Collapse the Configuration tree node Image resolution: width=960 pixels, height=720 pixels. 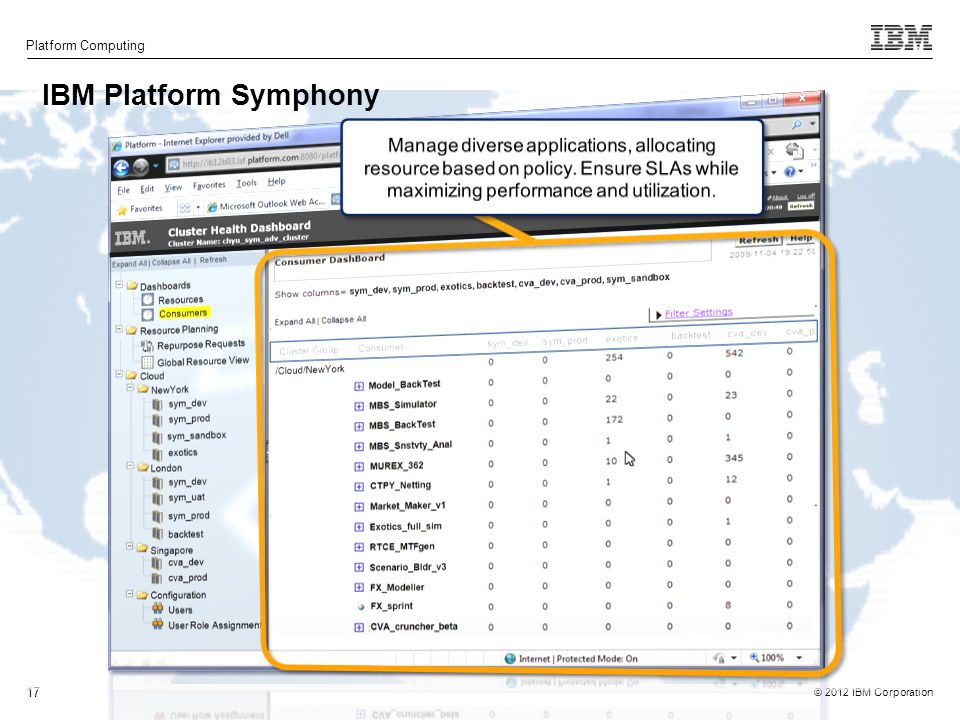pyautogui.click(x=130, y=593)
